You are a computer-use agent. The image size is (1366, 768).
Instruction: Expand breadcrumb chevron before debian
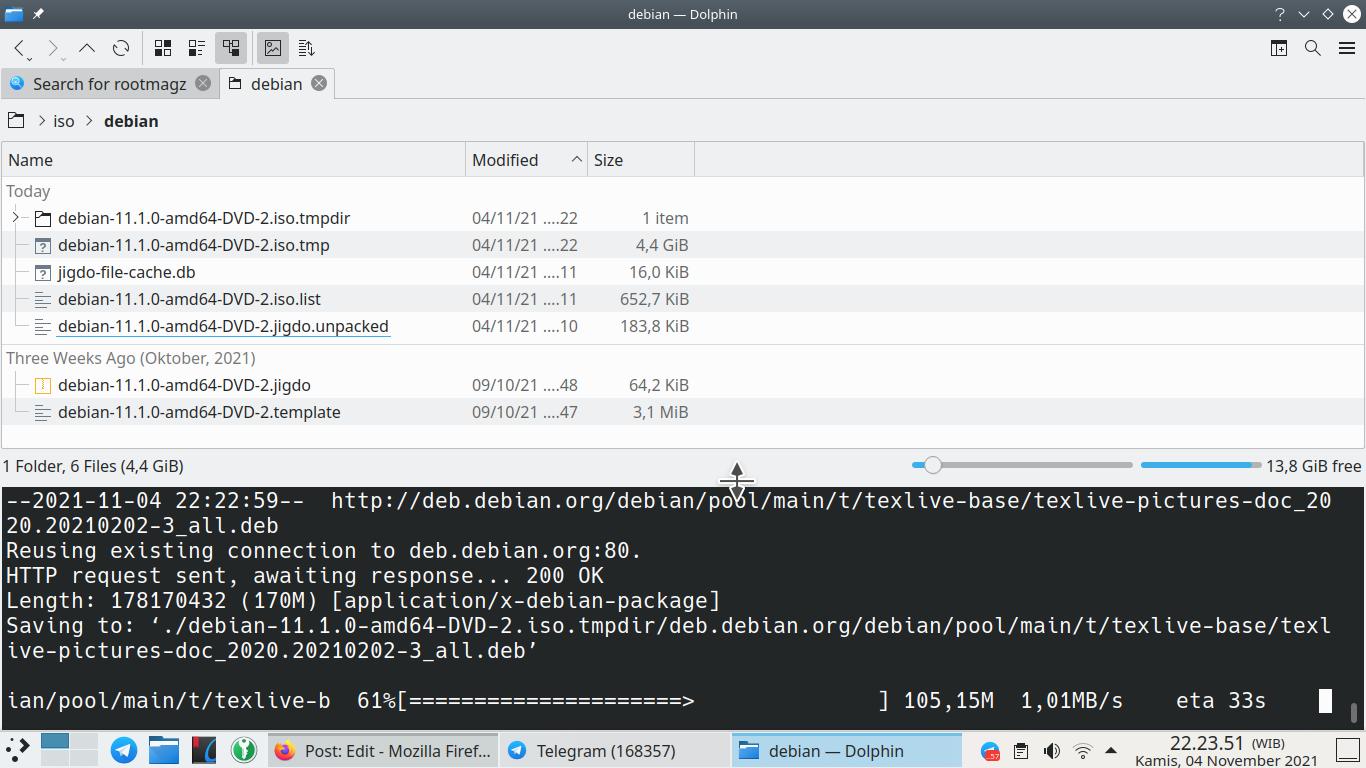point(89,121)
